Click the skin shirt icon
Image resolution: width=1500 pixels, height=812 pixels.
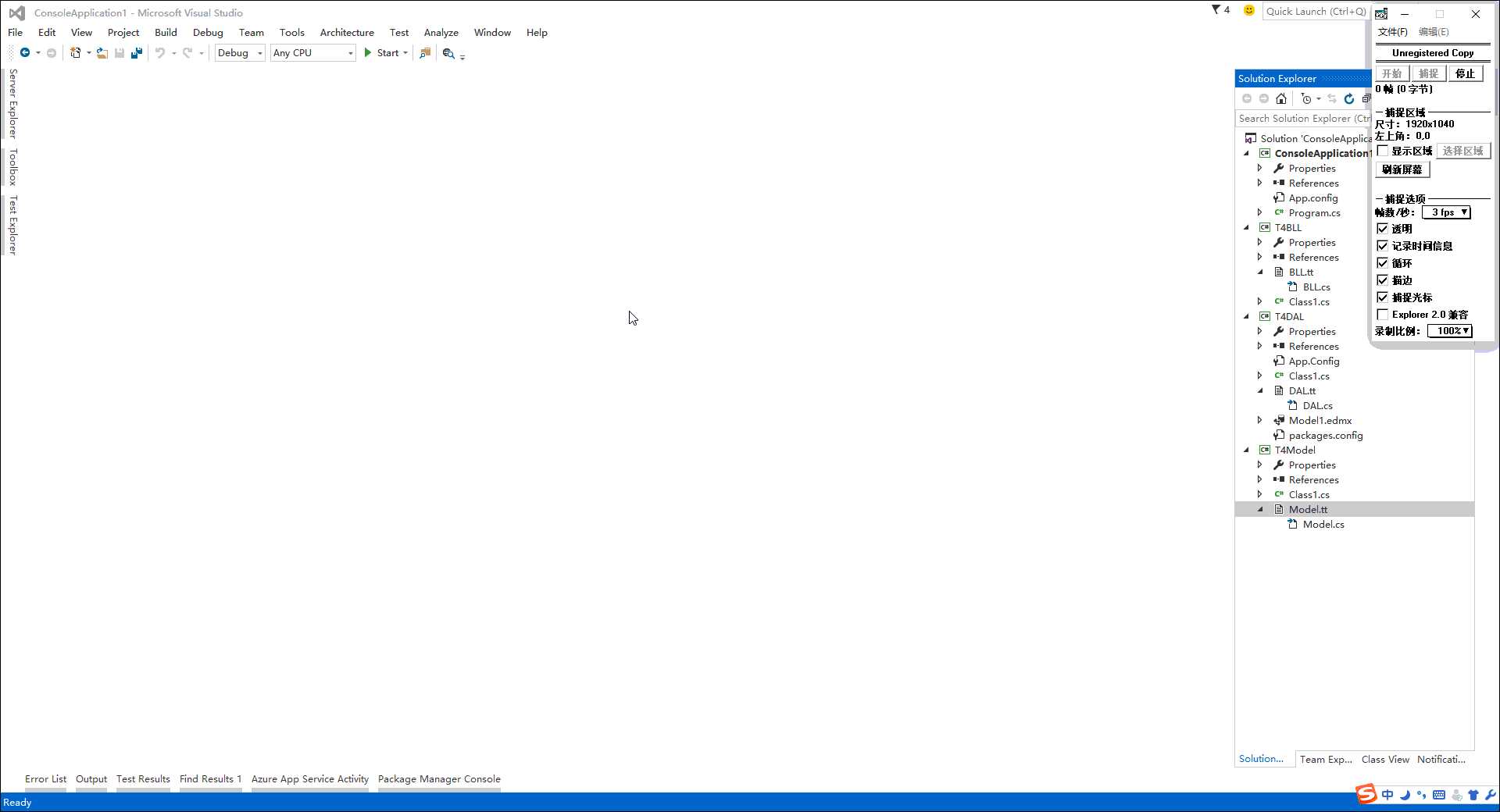pyautogui.click(x=1473, y=795)
